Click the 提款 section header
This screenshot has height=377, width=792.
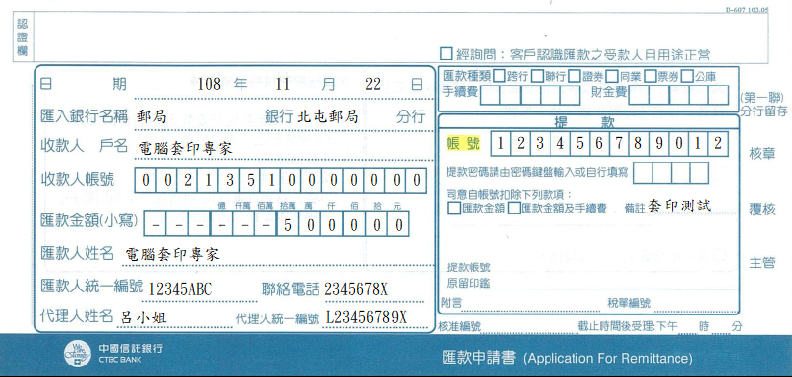click(584, 123)
